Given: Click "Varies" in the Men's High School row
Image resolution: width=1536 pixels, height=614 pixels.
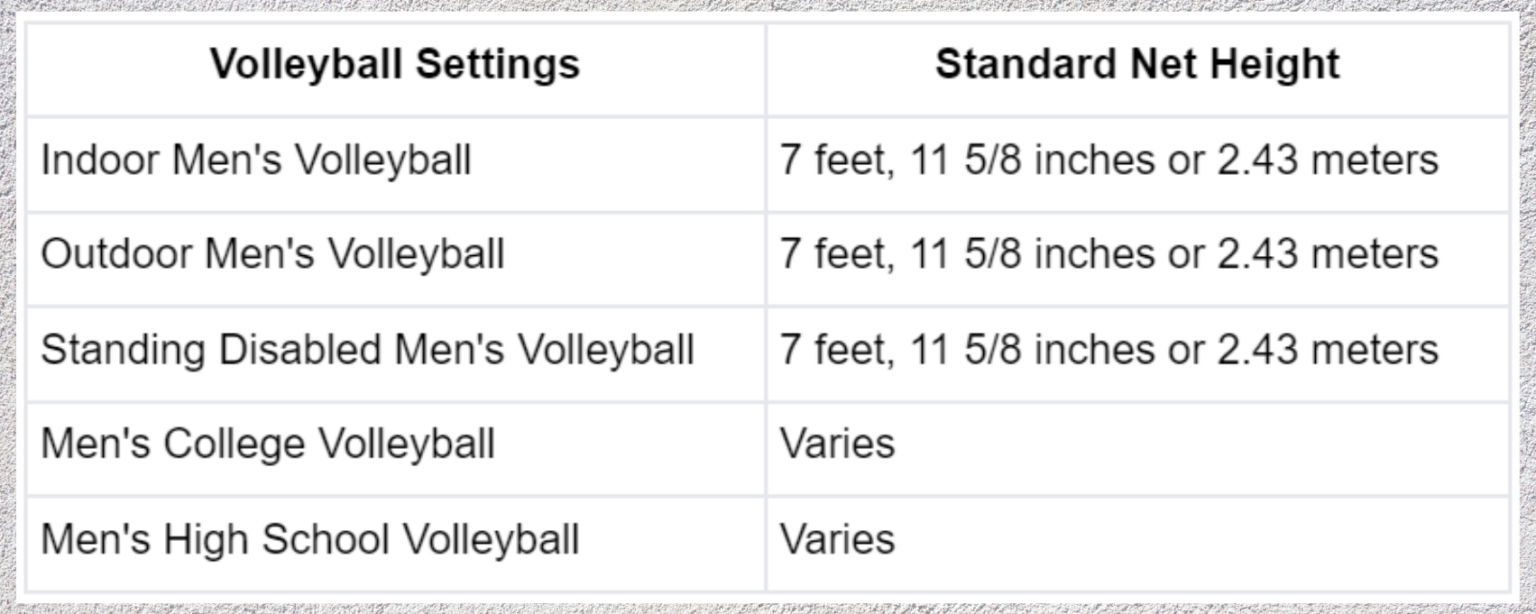Looking at the screenshot, I should 837,539.
